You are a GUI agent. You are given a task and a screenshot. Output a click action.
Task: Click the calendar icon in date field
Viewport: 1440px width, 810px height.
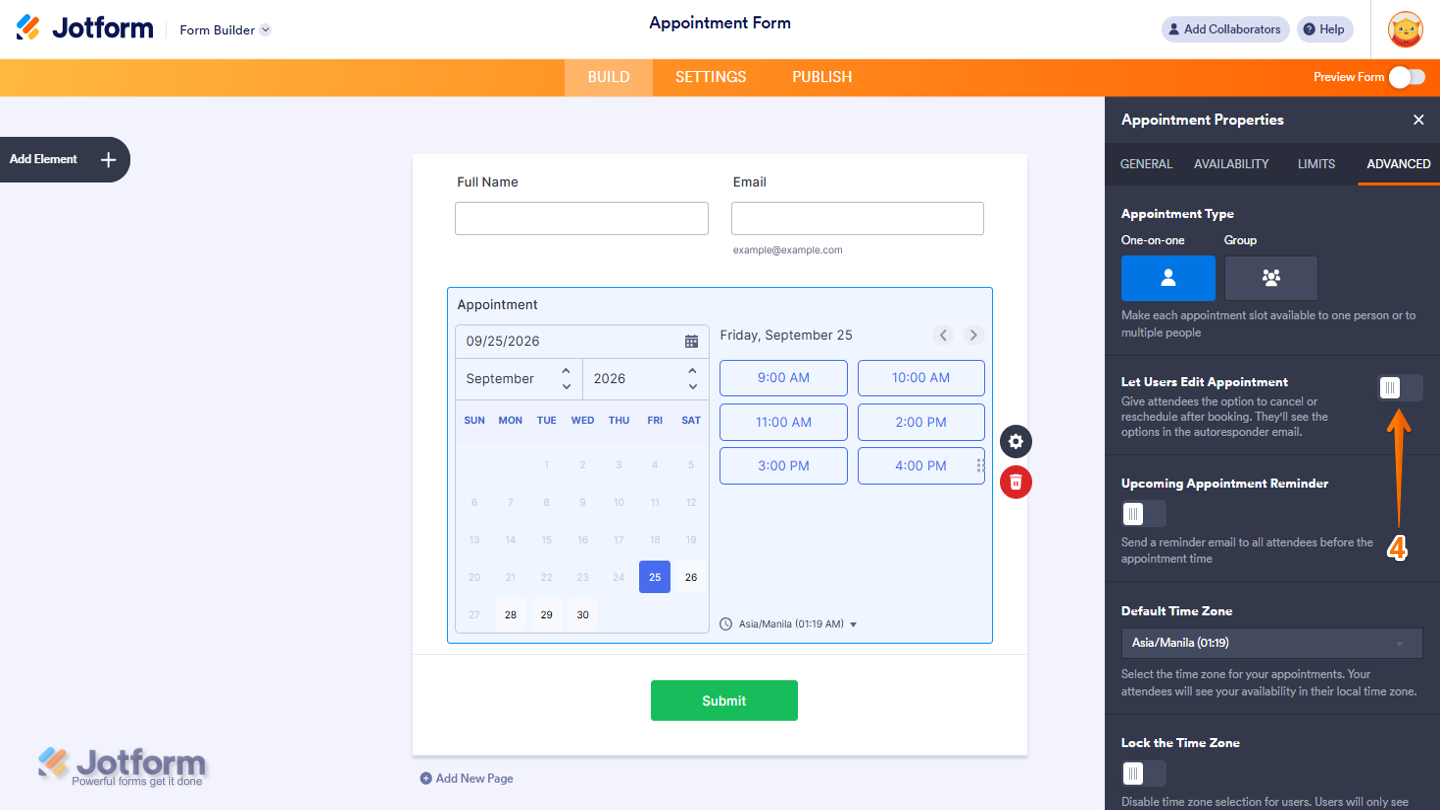(691, 341)
